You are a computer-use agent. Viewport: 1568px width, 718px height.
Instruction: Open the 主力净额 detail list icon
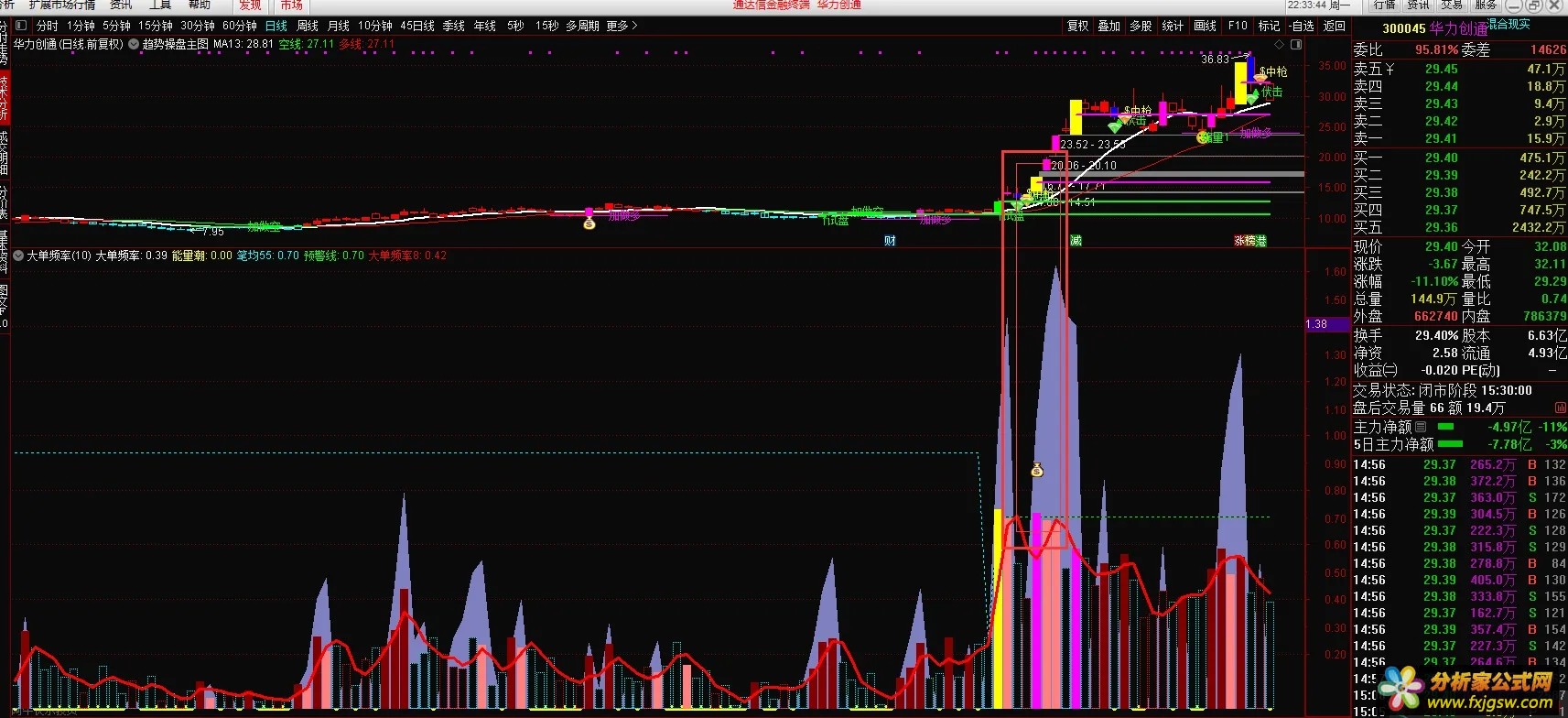click(1421, 427)
